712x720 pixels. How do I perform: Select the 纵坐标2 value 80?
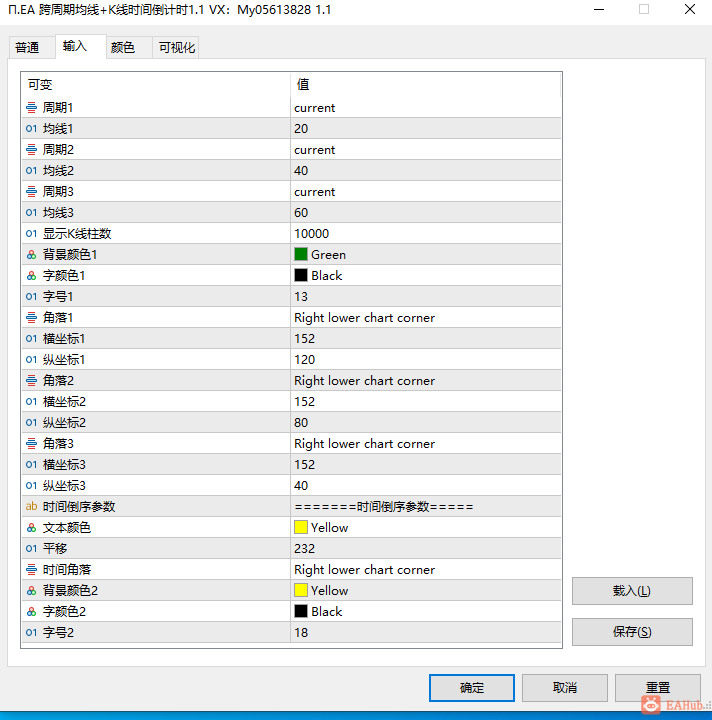click(x=426, y=423)
